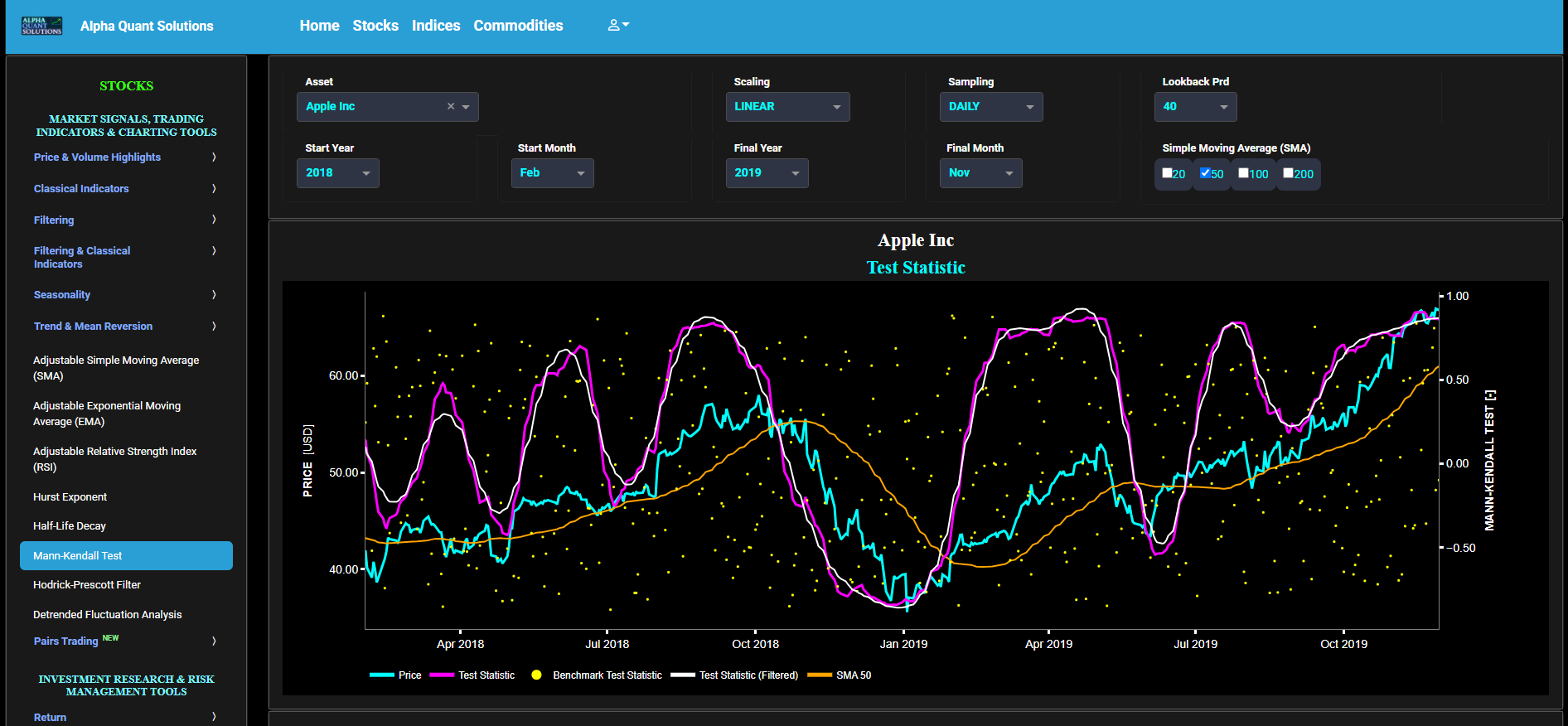This screenshot has width=1568, height=726.
Task: Click the Alpha Quant Solutions logo icon
Action: [41, 26]
